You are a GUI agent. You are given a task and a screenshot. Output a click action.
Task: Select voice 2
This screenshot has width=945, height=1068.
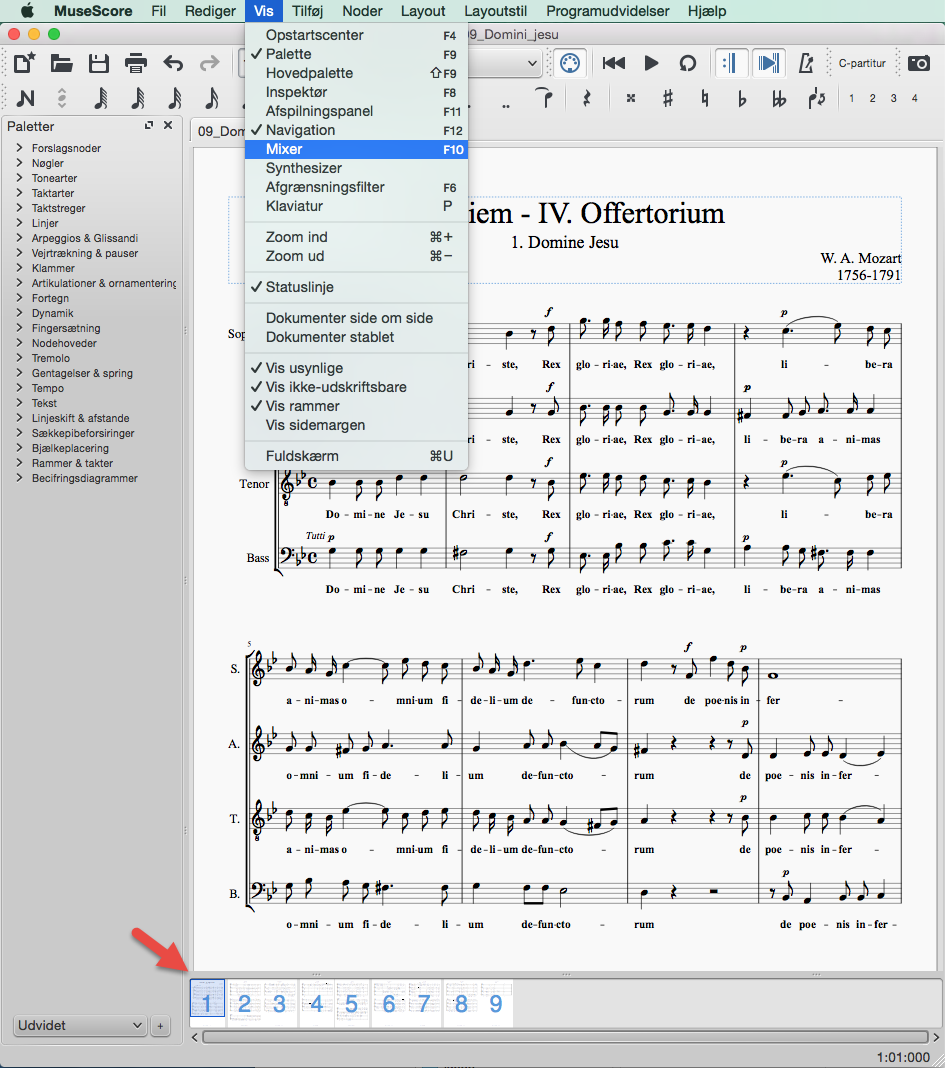point(872,98)
